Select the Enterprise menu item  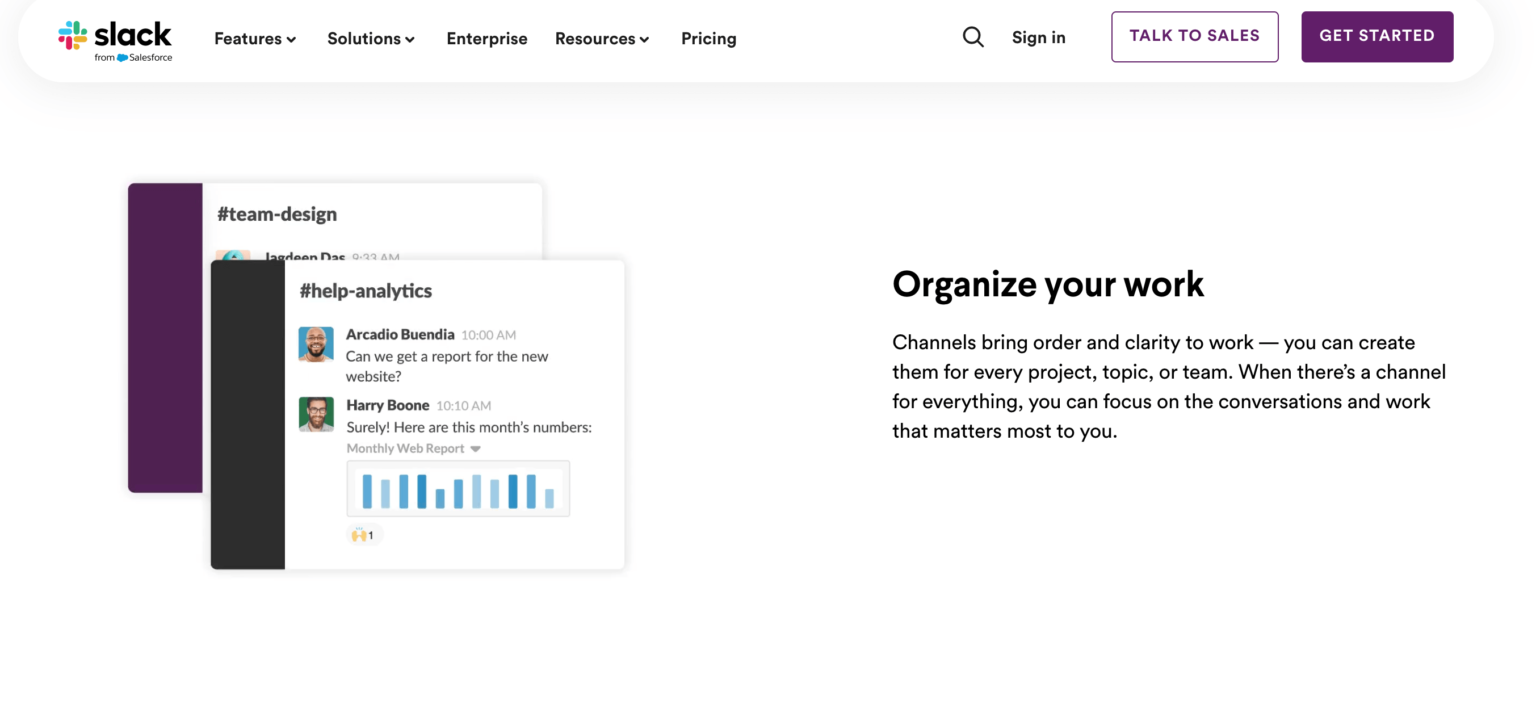[487, 38]
